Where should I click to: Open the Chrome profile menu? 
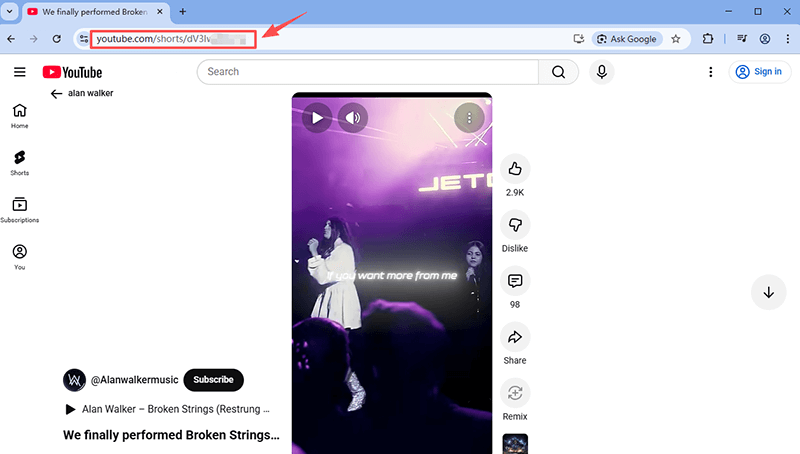[x=765, y=39]
